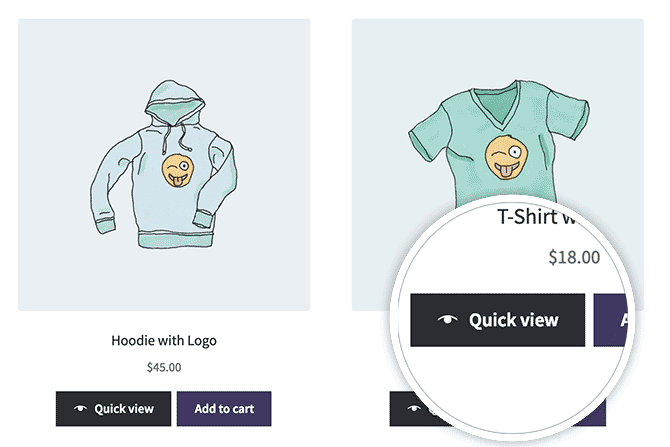Click the large eye icon in magnified button
The width and height of the screenshot is (670, 447).
click(448, 320)
